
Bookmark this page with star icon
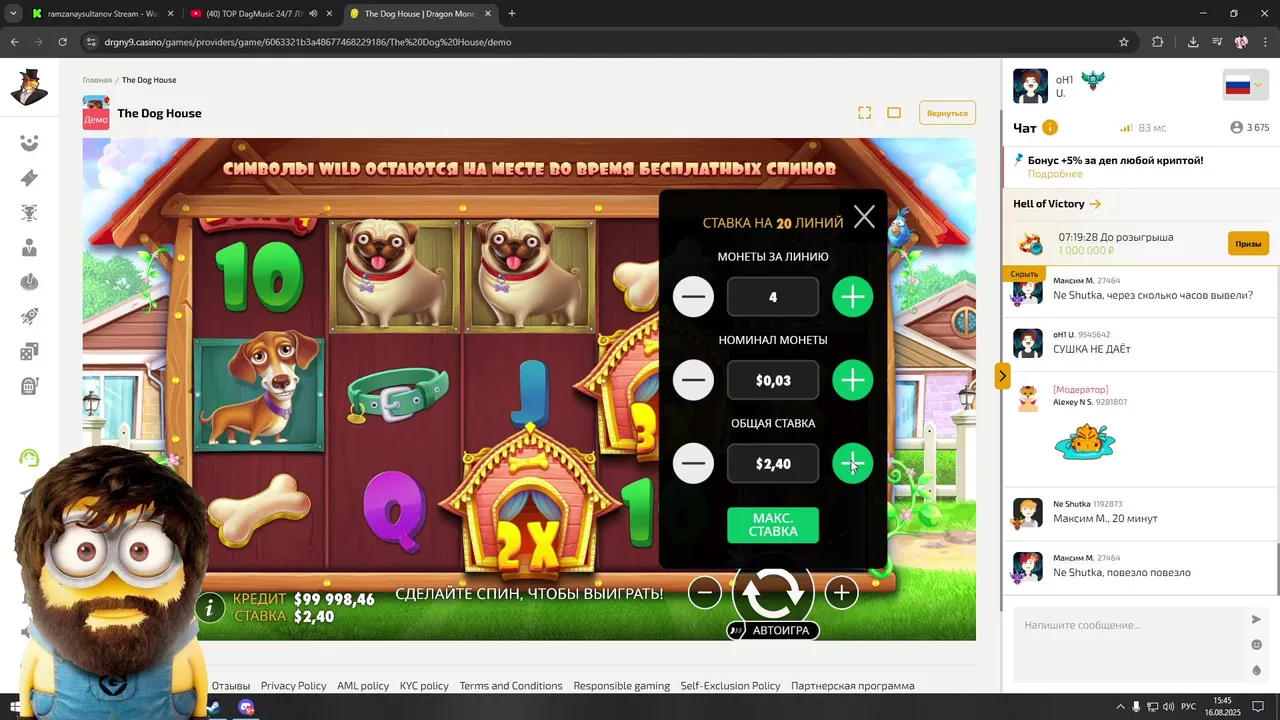[1123, 42]
